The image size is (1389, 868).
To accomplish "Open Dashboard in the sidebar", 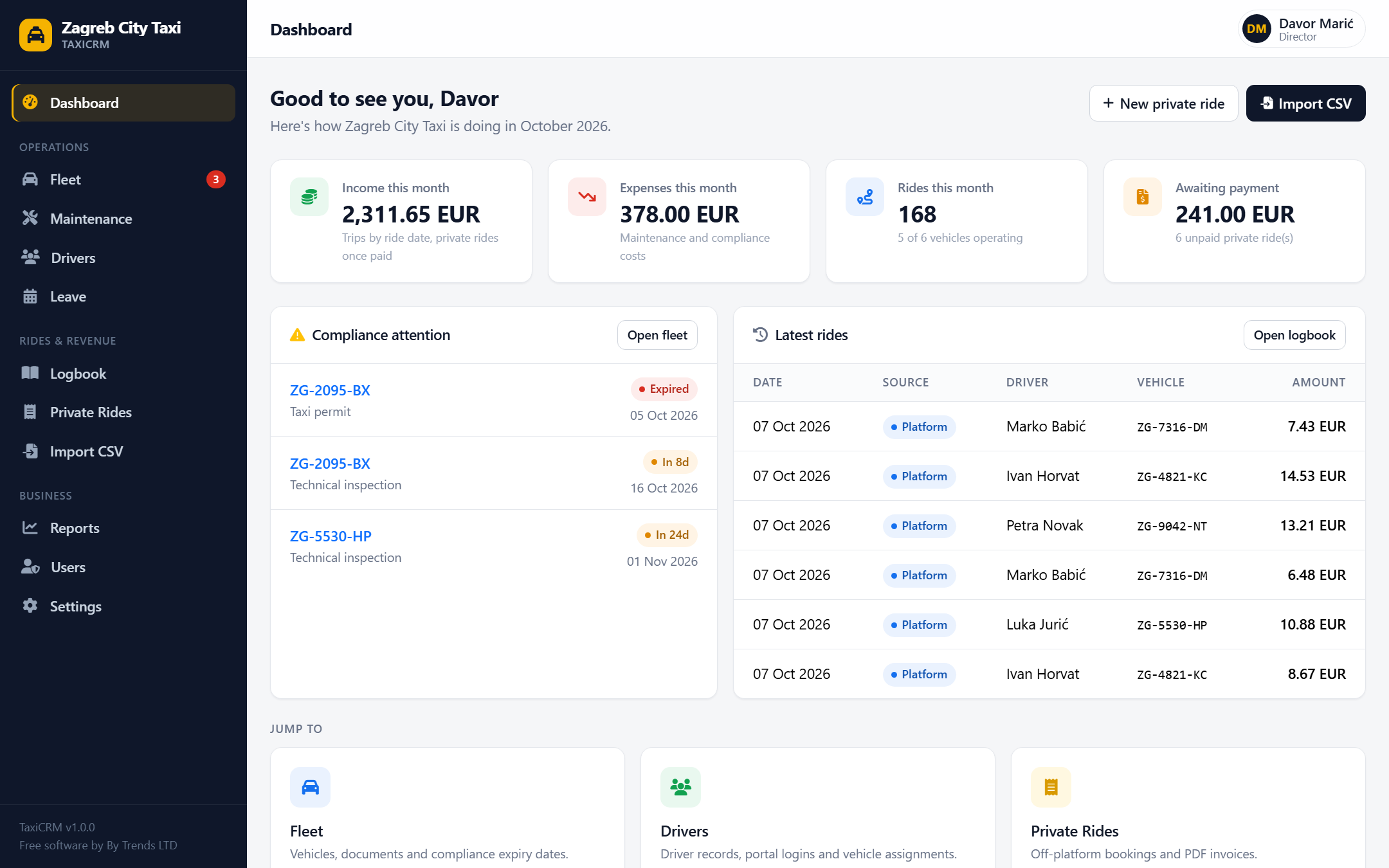I will pyautogui.click(x=123, y=103).
